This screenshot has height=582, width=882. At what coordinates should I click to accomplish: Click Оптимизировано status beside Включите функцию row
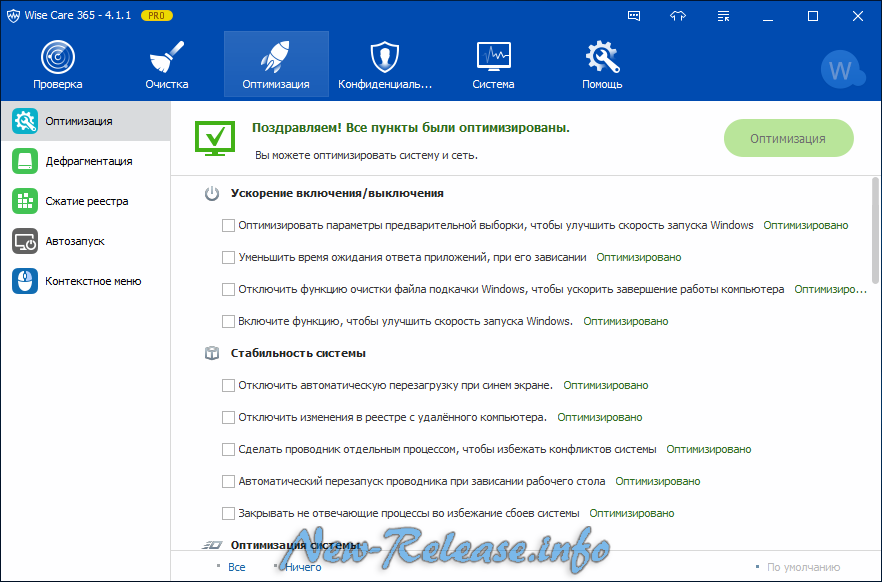coord(626,322)
